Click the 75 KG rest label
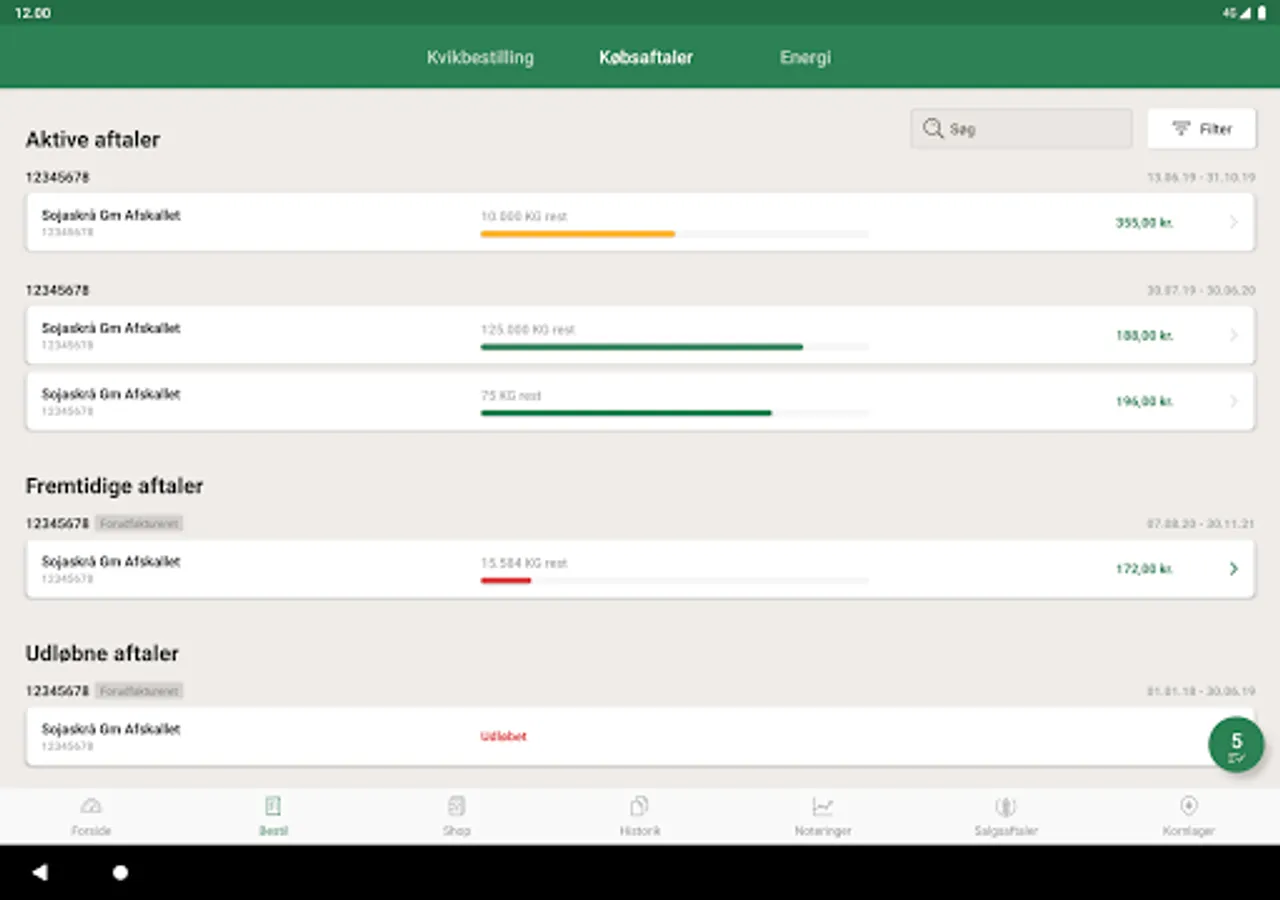Screen dimensions: 1280x900 [x=511, y=396]
